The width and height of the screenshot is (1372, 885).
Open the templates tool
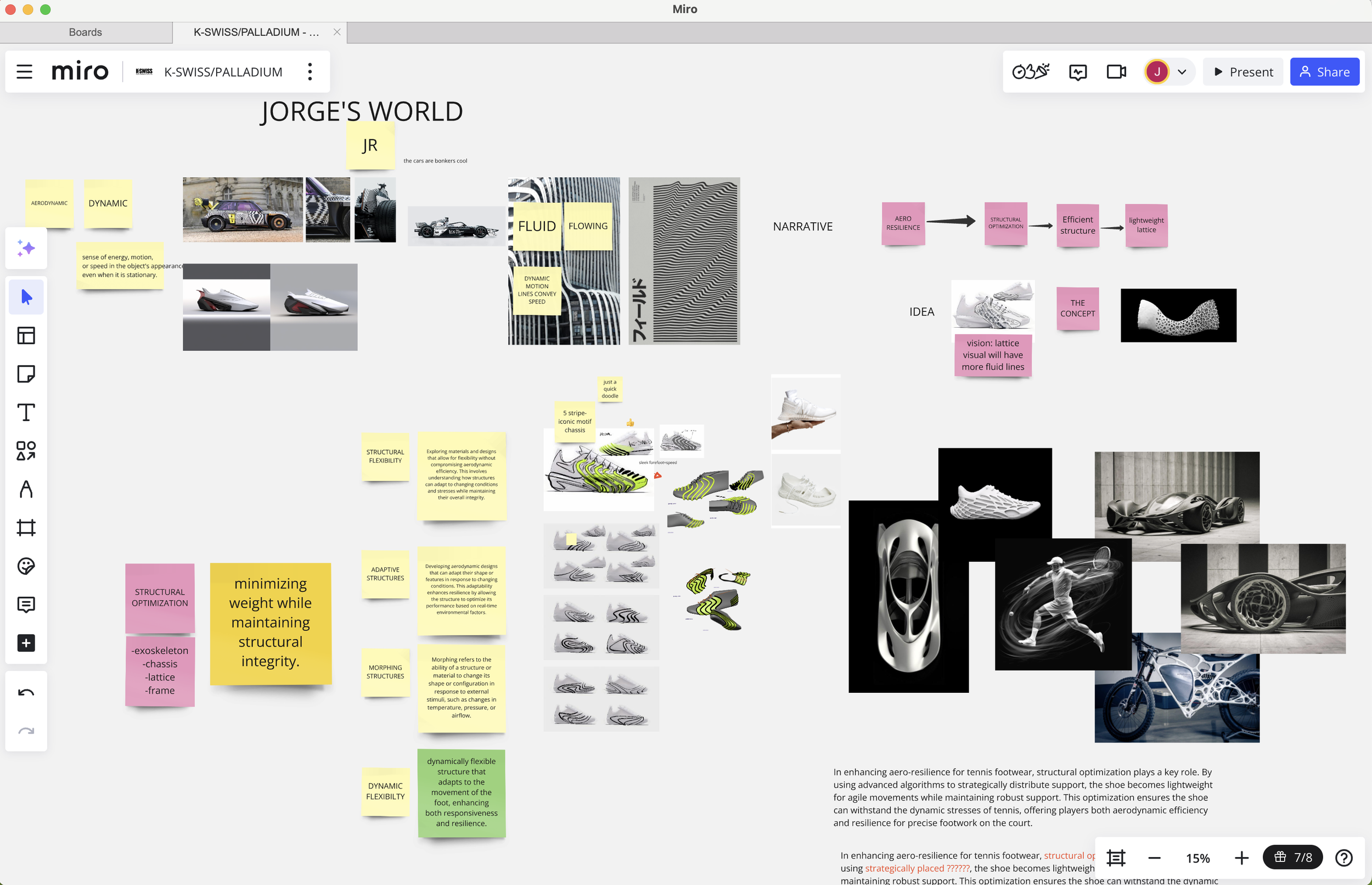click(26, 335)
